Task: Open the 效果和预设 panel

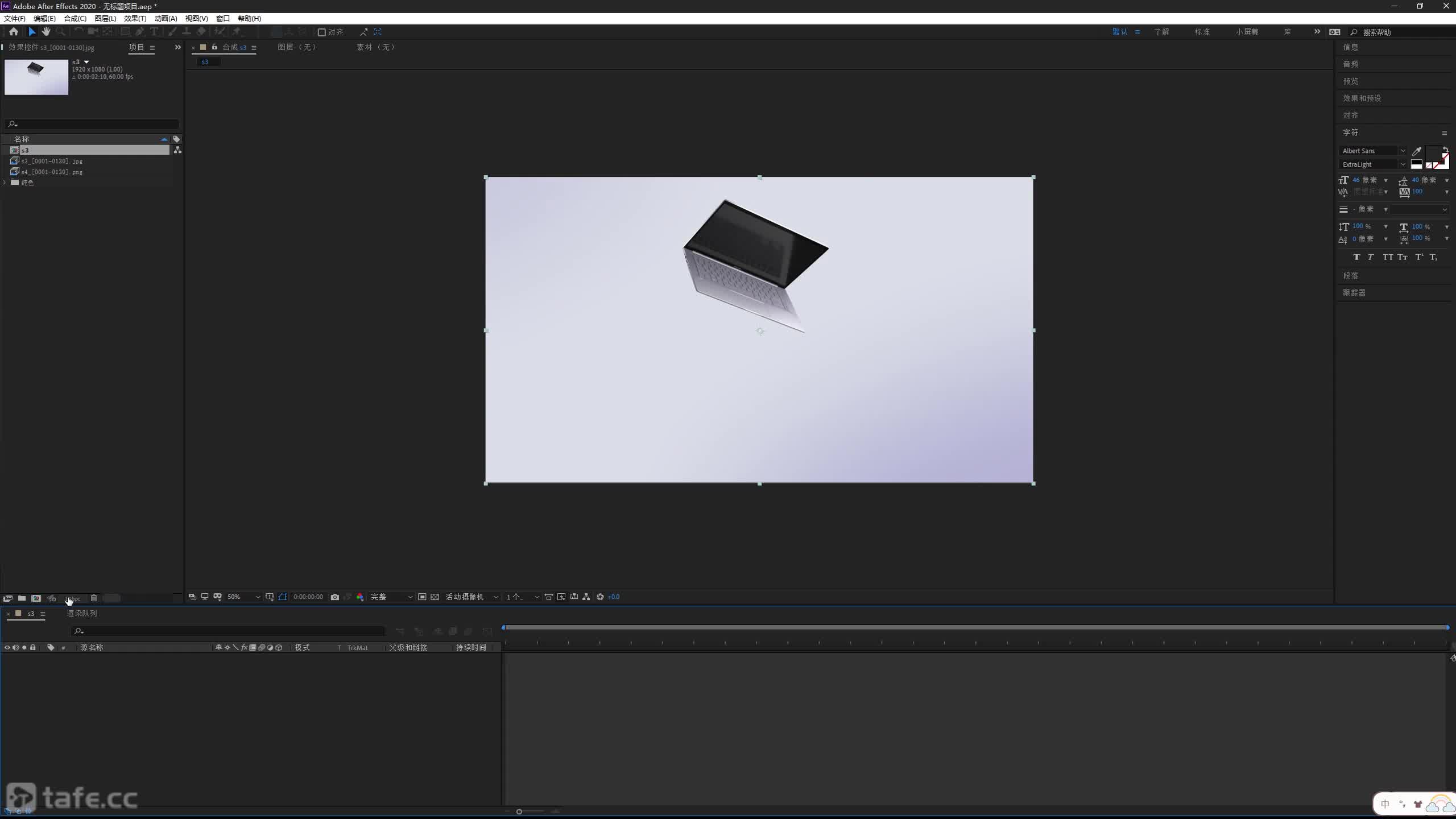Action: (1362, 98)
